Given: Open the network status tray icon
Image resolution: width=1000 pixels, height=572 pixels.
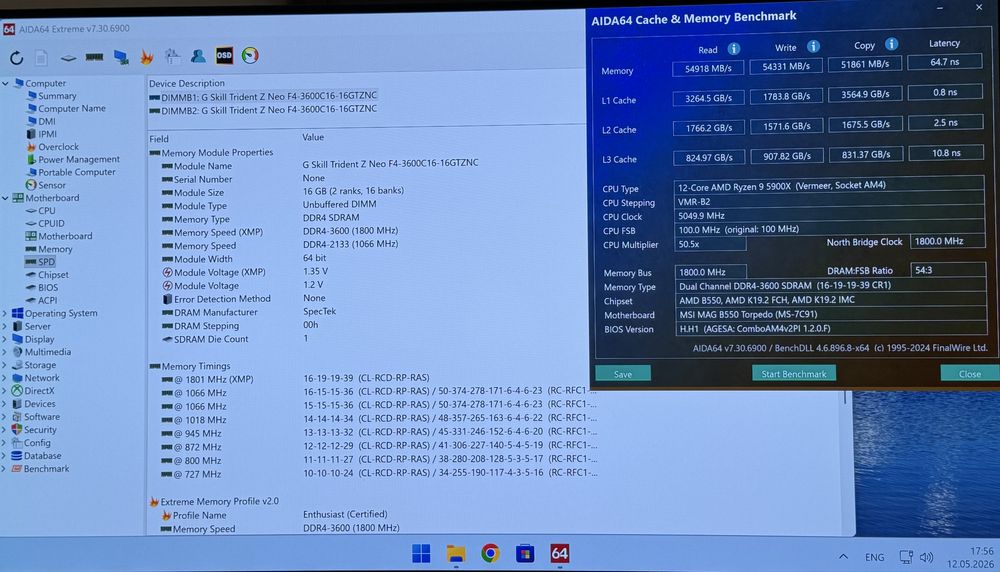Looking at the screenshot, I should (x=906, y=557).
